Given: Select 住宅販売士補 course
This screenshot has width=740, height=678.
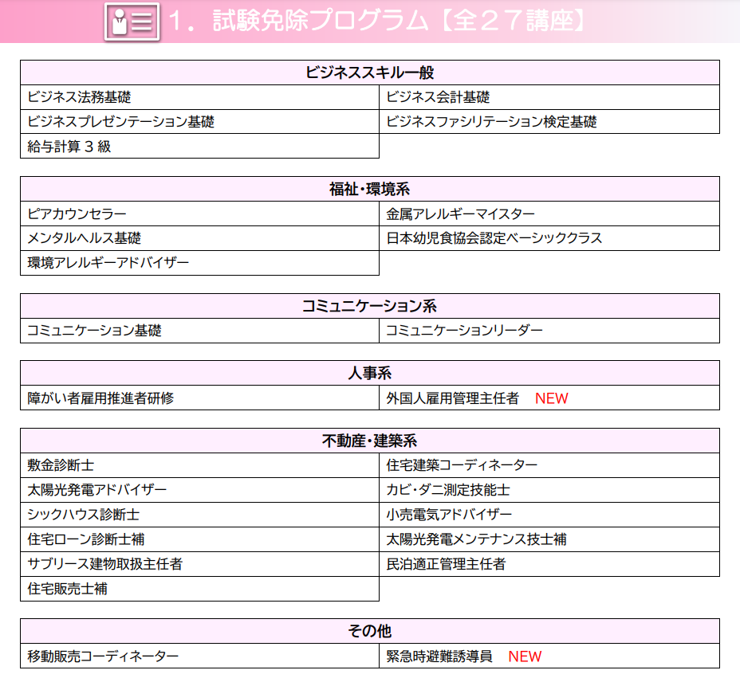Looking at the screenshot, I should [x=200, y=588].
